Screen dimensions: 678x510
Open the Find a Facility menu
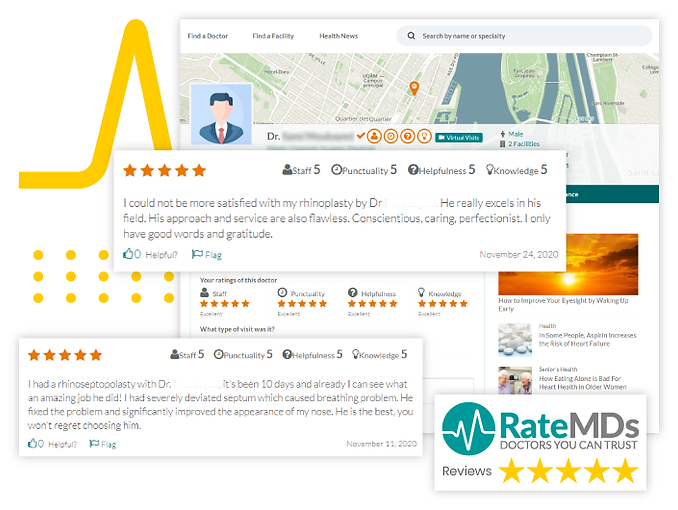pyautogui.click(x=273, y=36)
